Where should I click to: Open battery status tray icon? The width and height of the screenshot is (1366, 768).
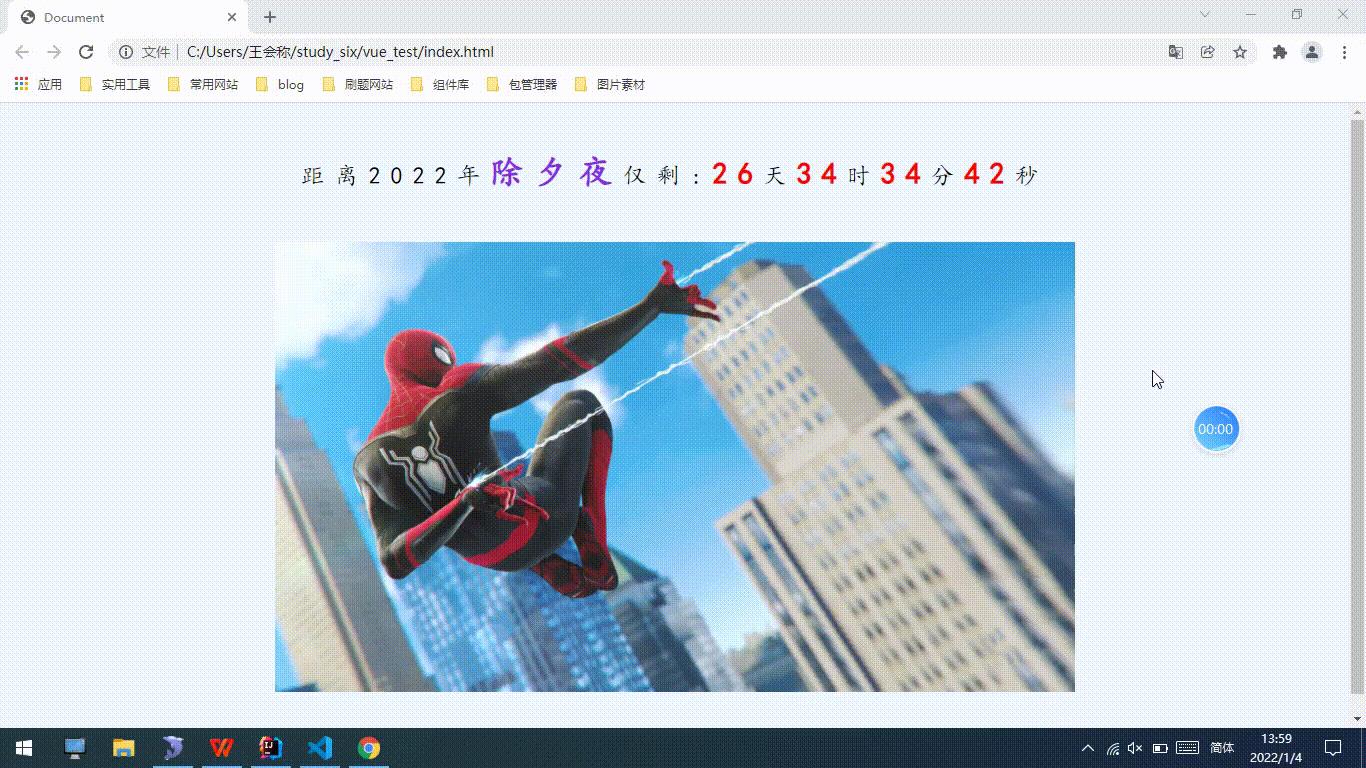coord(1160,748)
